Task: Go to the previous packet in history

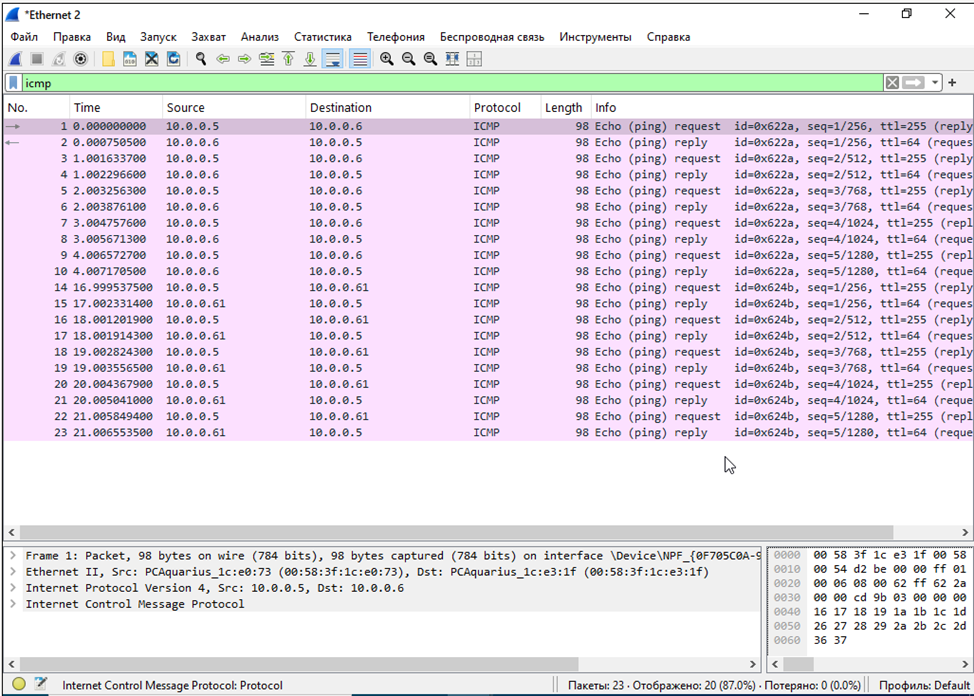Action: coord(222,59)
